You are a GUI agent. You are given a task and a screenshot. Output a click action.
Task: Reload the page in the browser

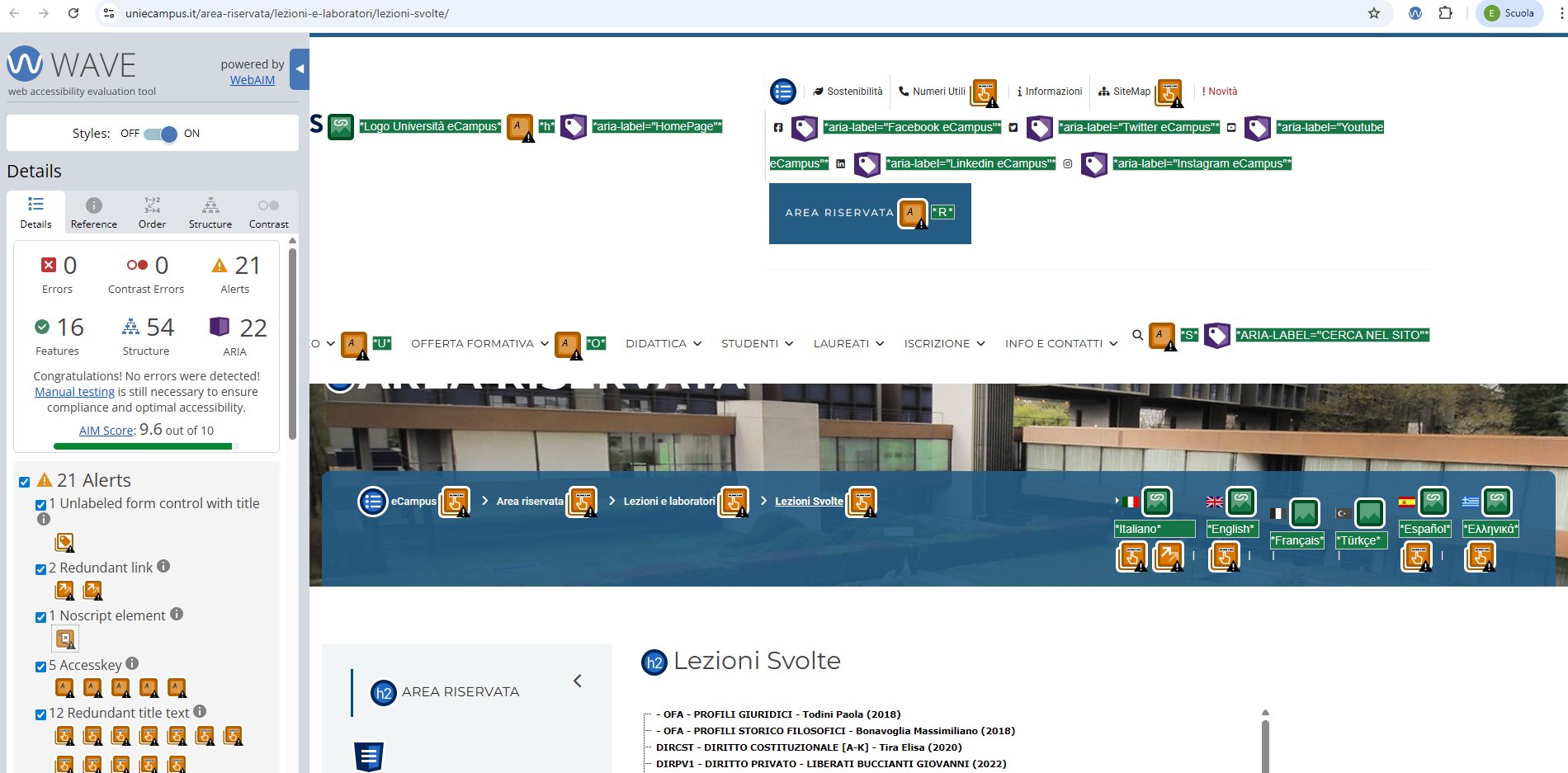(73, 13)
